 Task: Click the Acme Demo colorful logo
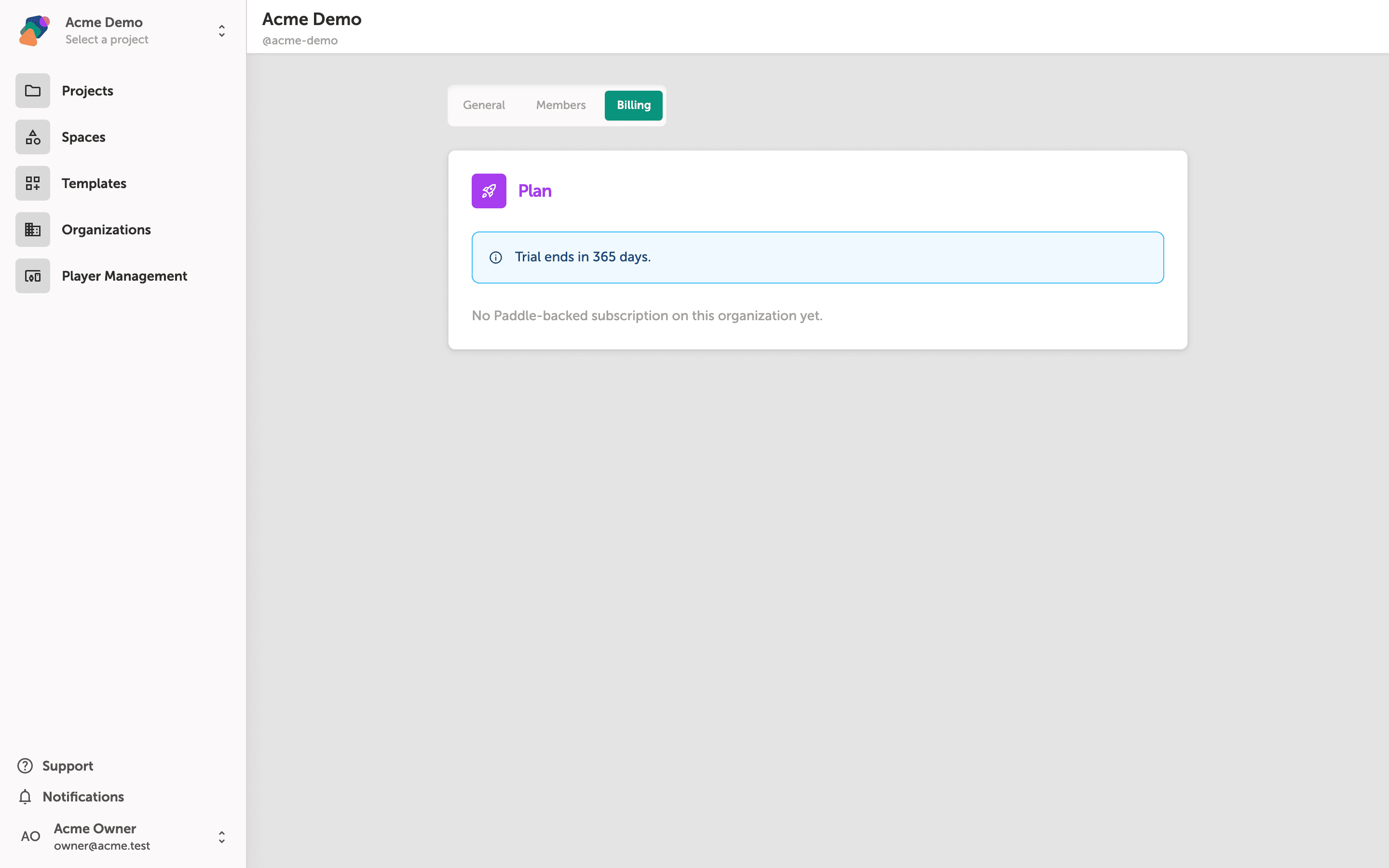point(34,30)
